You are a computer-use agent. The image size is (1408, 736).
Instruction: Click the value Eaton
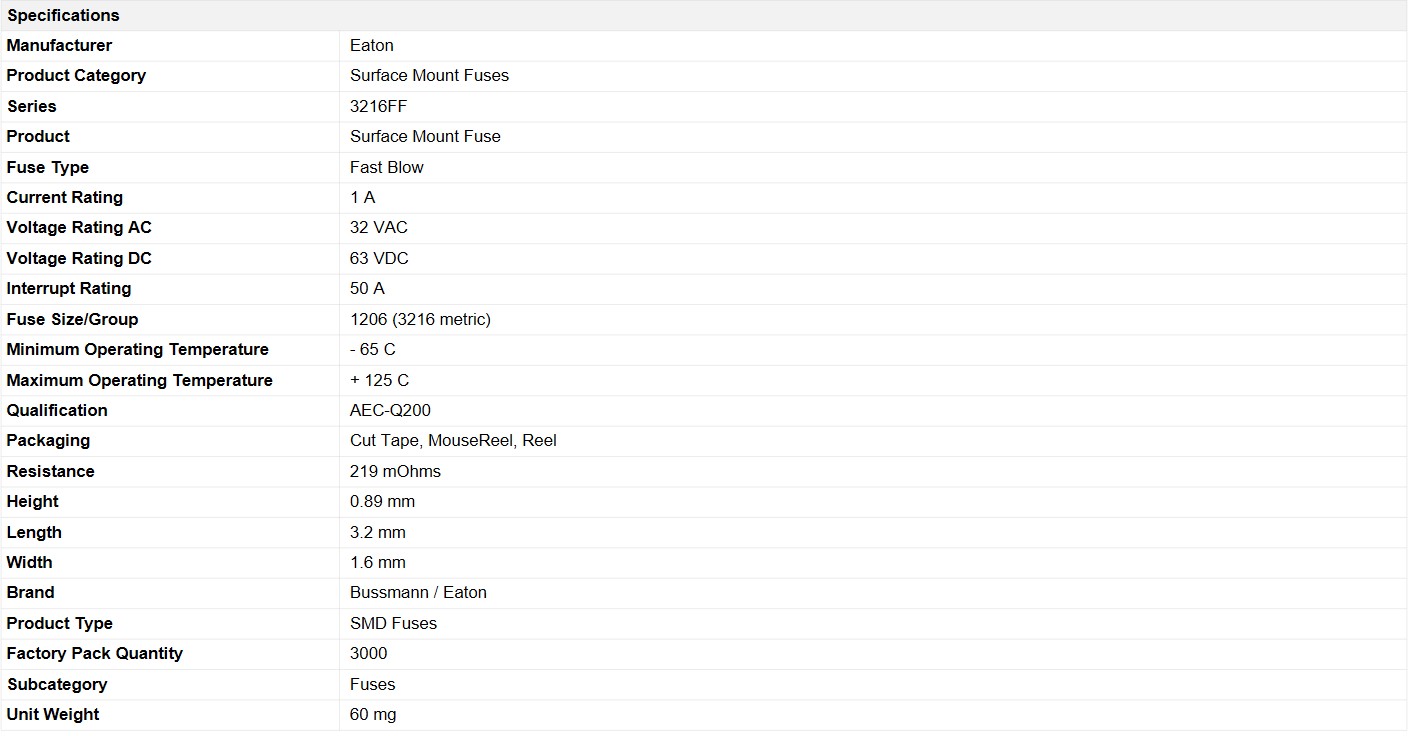[372, 45]
